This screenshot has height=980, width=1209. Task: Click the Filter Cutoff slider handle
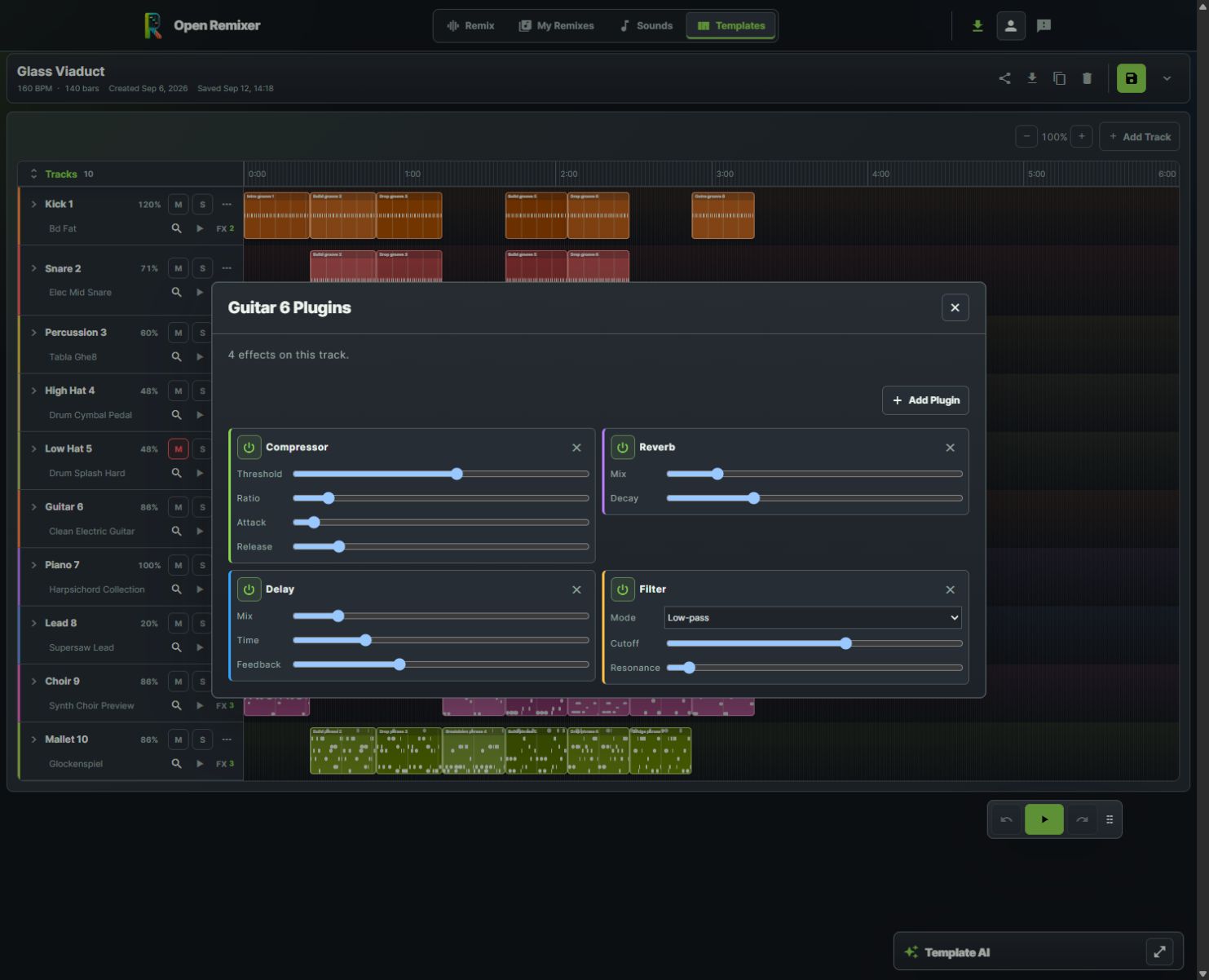845,643
